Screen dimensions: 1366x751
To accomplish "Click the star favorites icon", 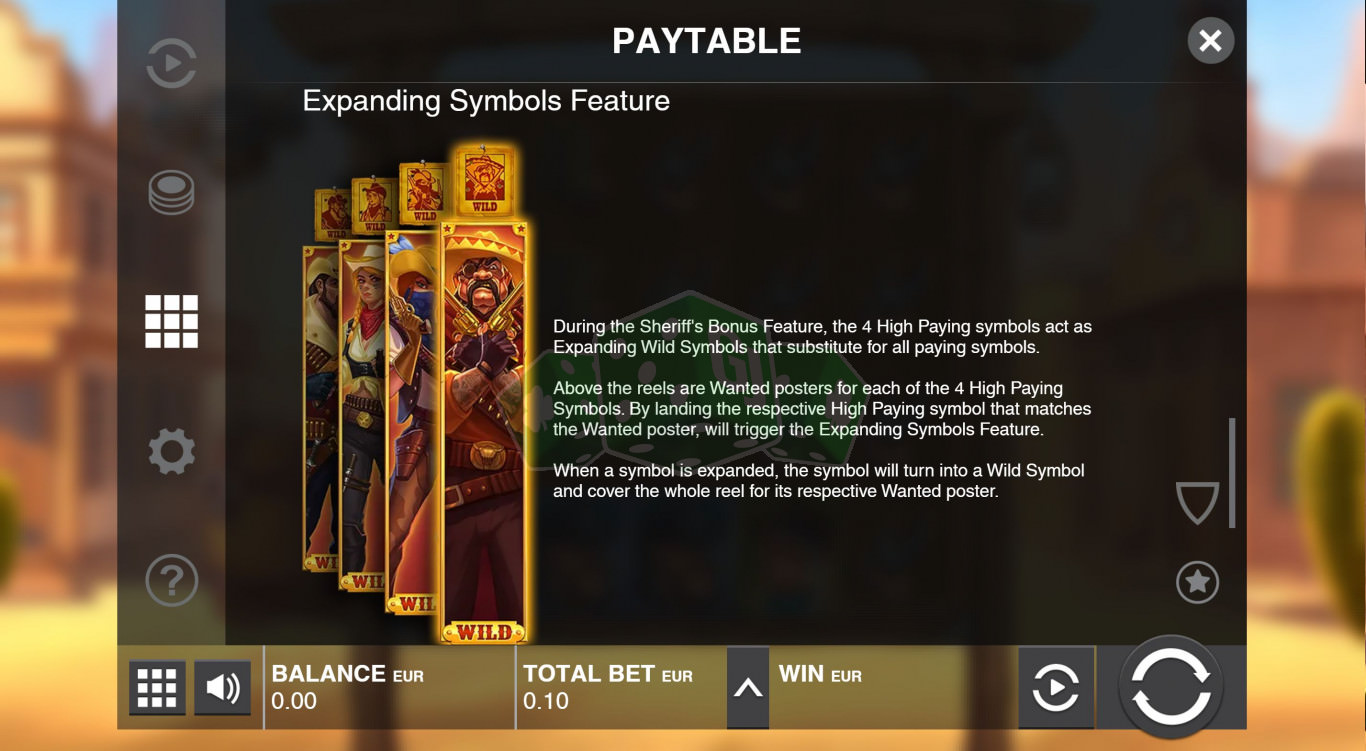I will (1197, 582).
